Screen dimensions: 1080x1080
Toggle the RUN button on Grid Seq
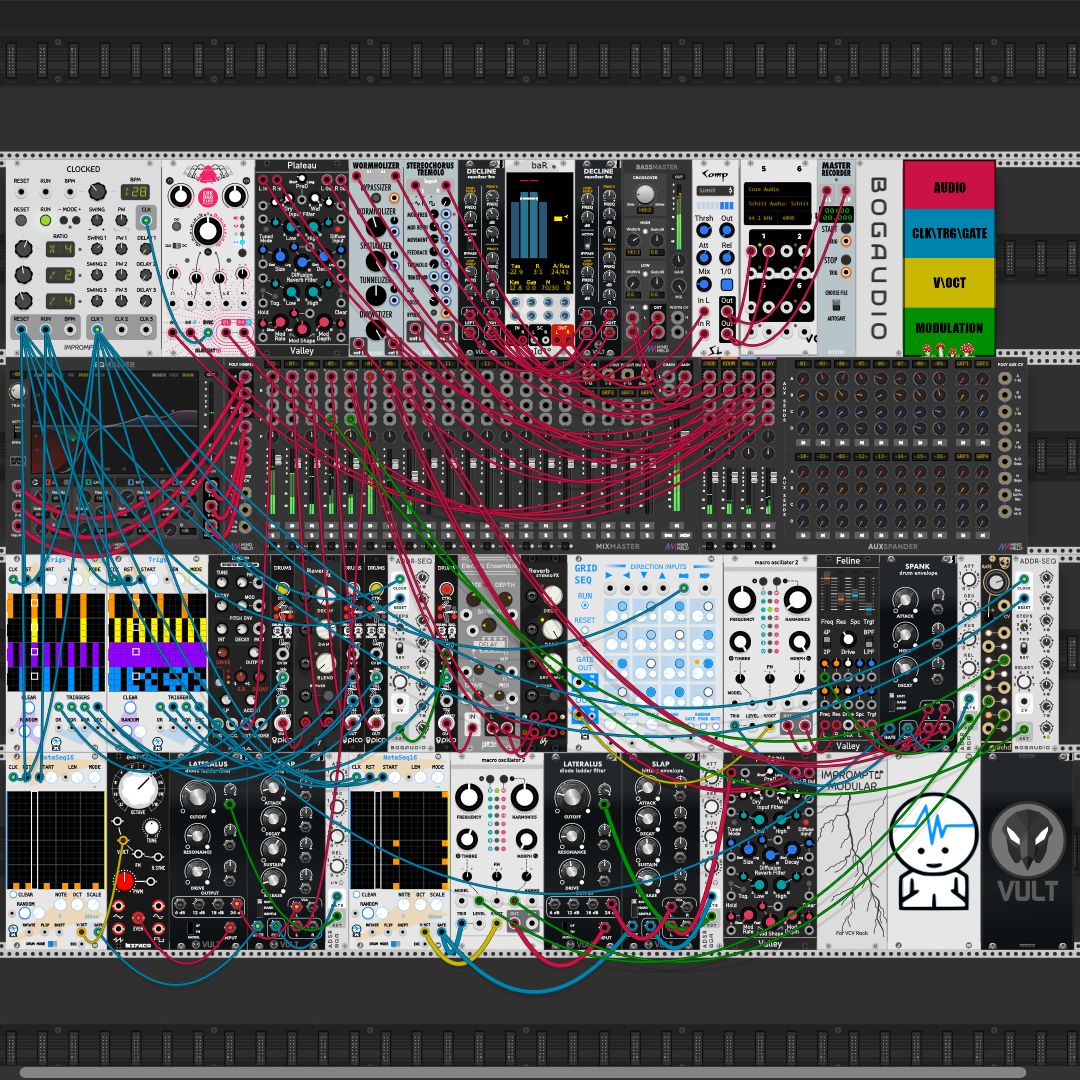click(x=585, y=606)
